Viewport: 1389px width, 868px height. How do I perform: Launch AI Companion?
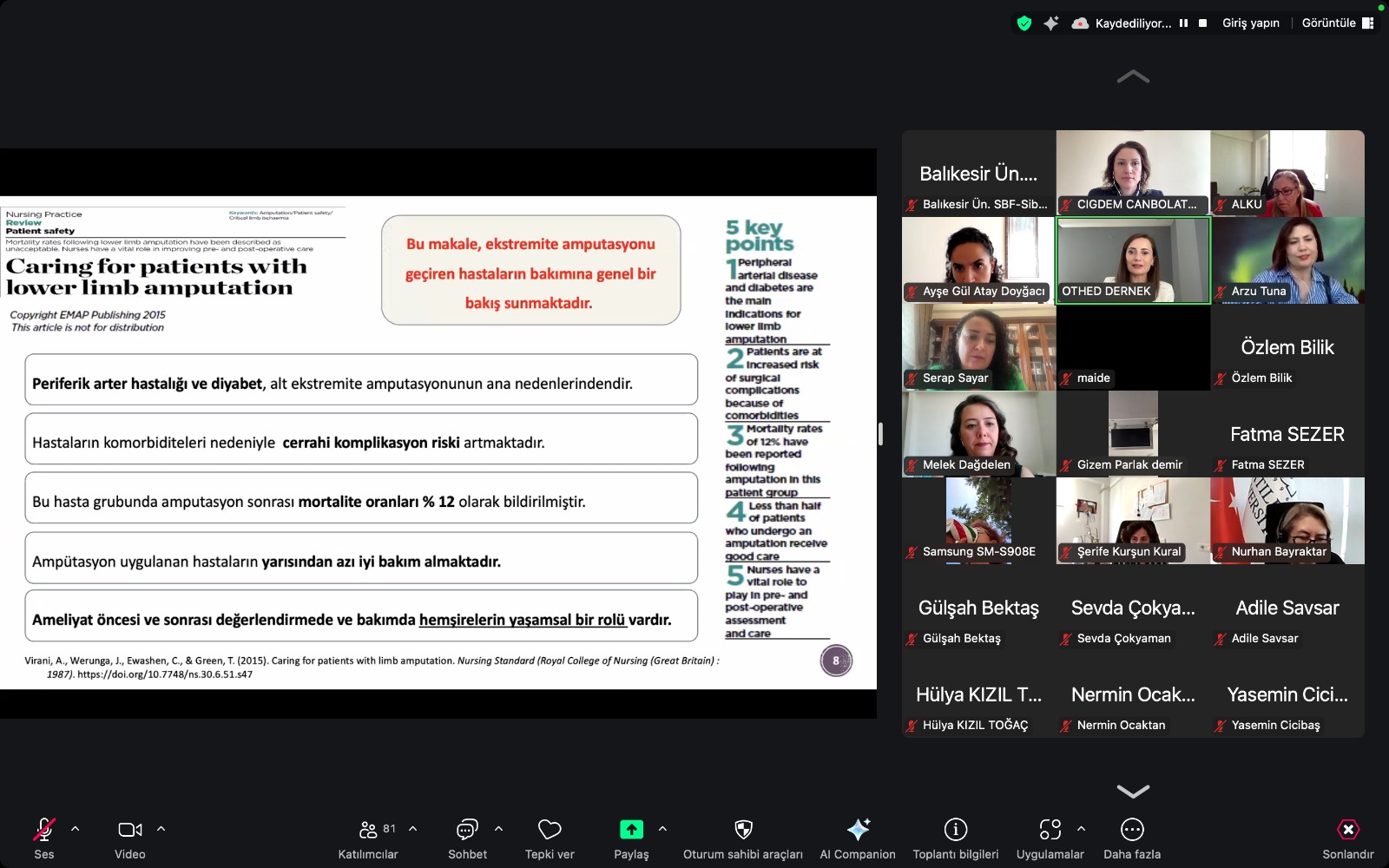858,838
